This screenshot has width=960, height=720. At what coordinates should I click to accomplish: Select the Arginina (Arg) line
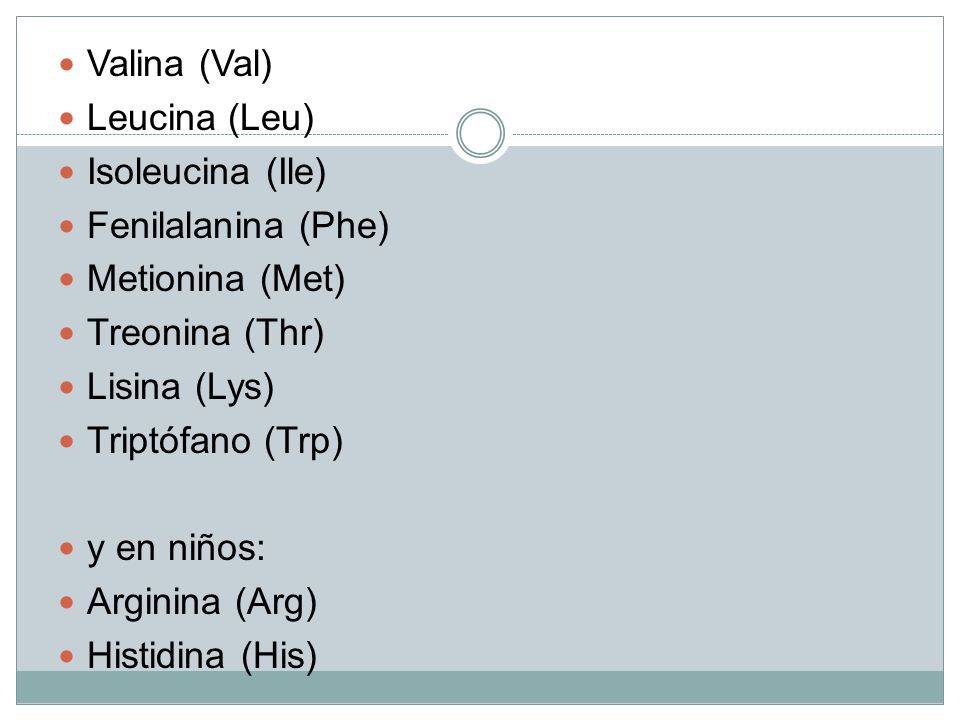coord(202,602)
